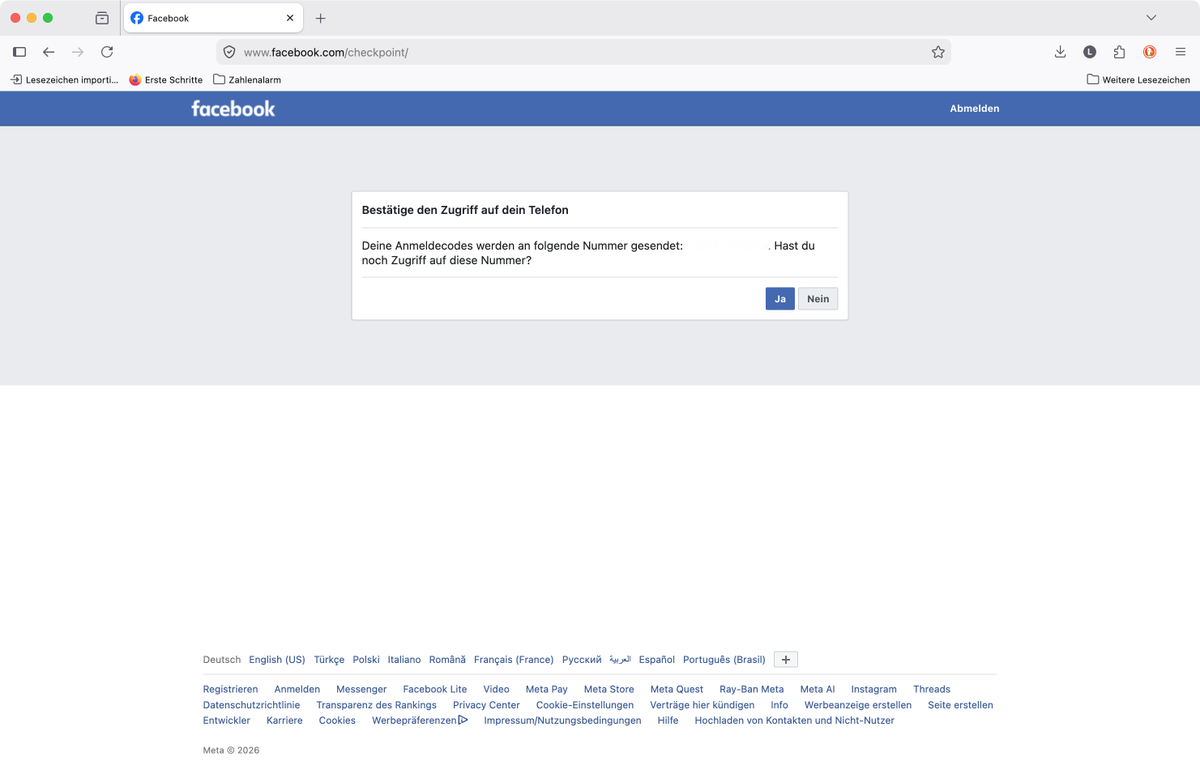1200x774 pixels.
Task: Switch language to Türkçe
Action: click(x=329, y=660)
